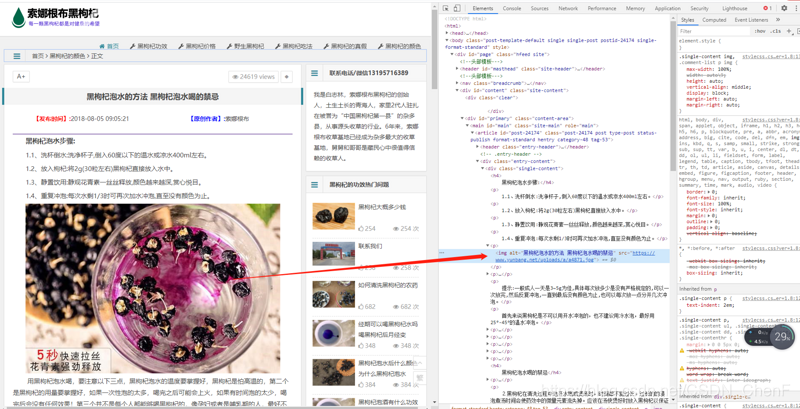Switch to the Console tab
Image resolution: width=800 pixels, height=409 pixels.
pos(512,8)
